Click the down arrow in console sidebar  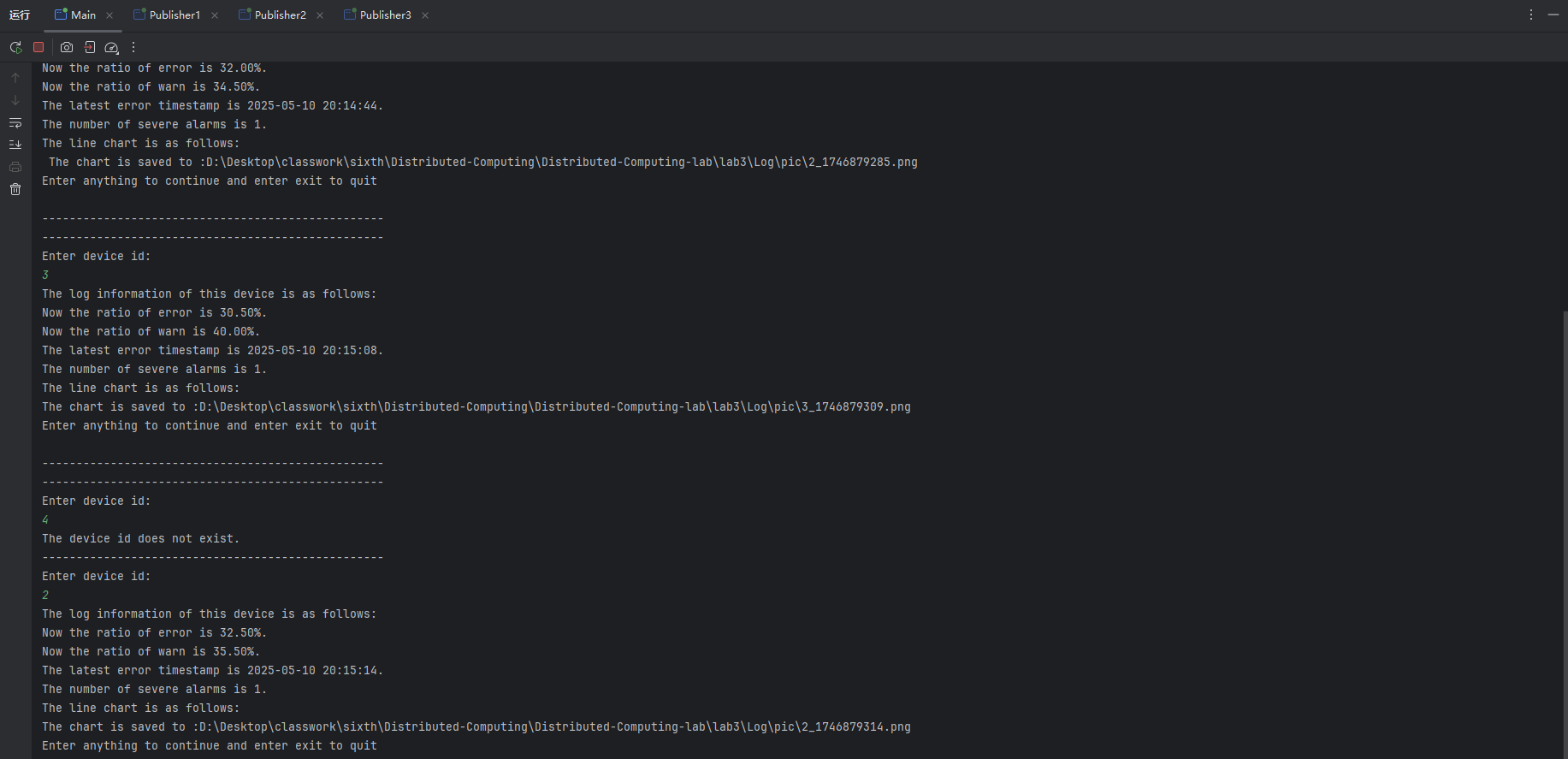pyautogui.click(x=15, y=100)
